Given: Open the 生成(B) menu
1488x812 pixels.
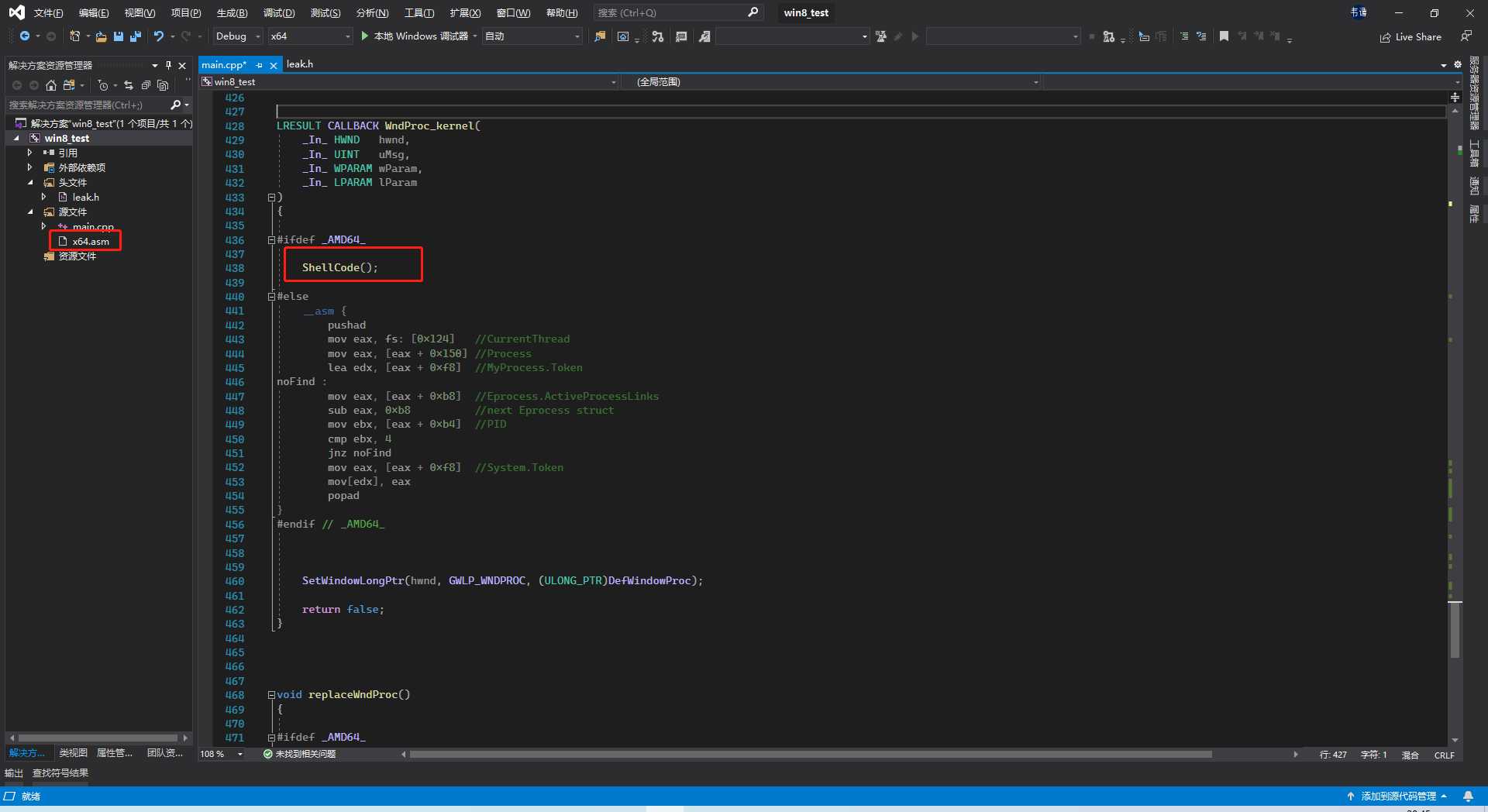Looking at the screenshot, I should pyautogui.click(x=232, y=12).
